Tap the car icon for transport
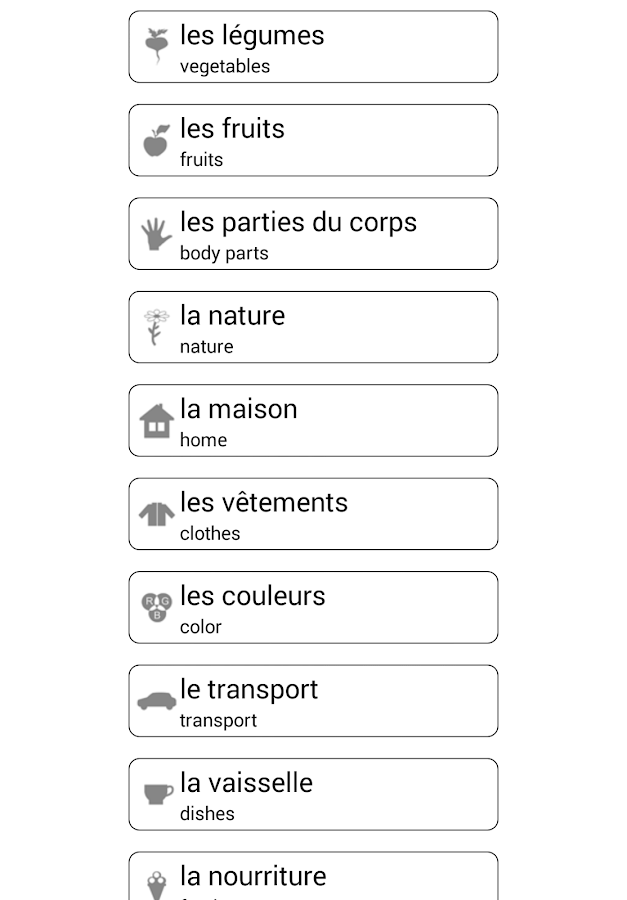Viewport: 627px width, 900px height. point(157,701)
